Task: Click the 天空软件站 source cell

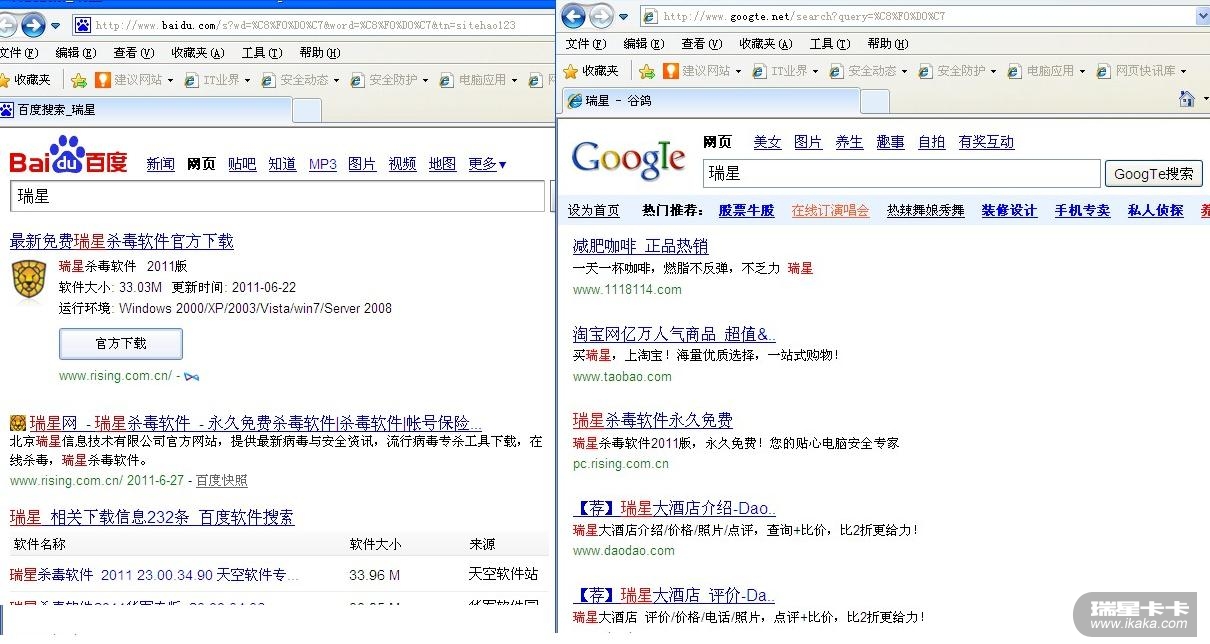Action: point(503,575)
